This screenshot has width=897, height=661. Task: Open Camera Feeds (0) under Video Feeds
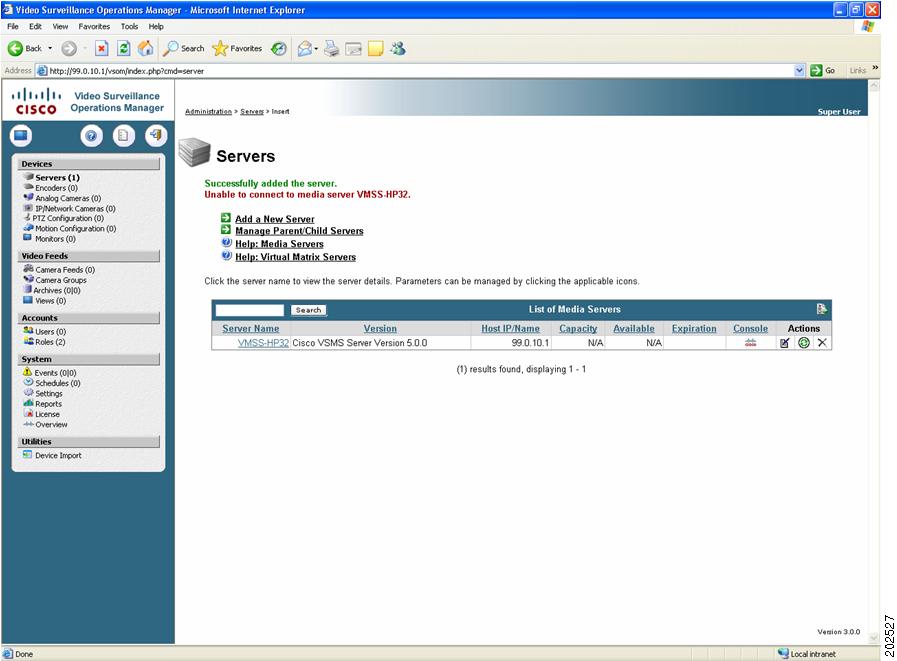pyautogui.click(x=65, y=270)
